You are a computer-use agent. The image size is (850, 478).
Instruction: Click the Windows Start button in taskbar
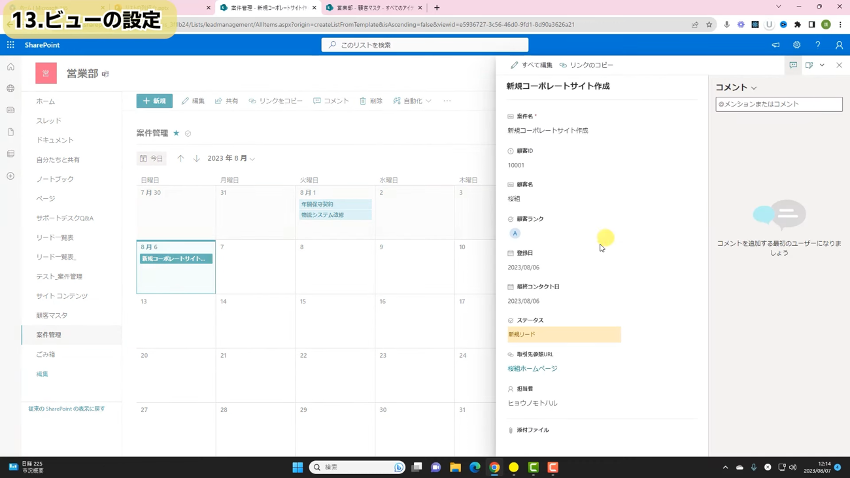(297, 467)
